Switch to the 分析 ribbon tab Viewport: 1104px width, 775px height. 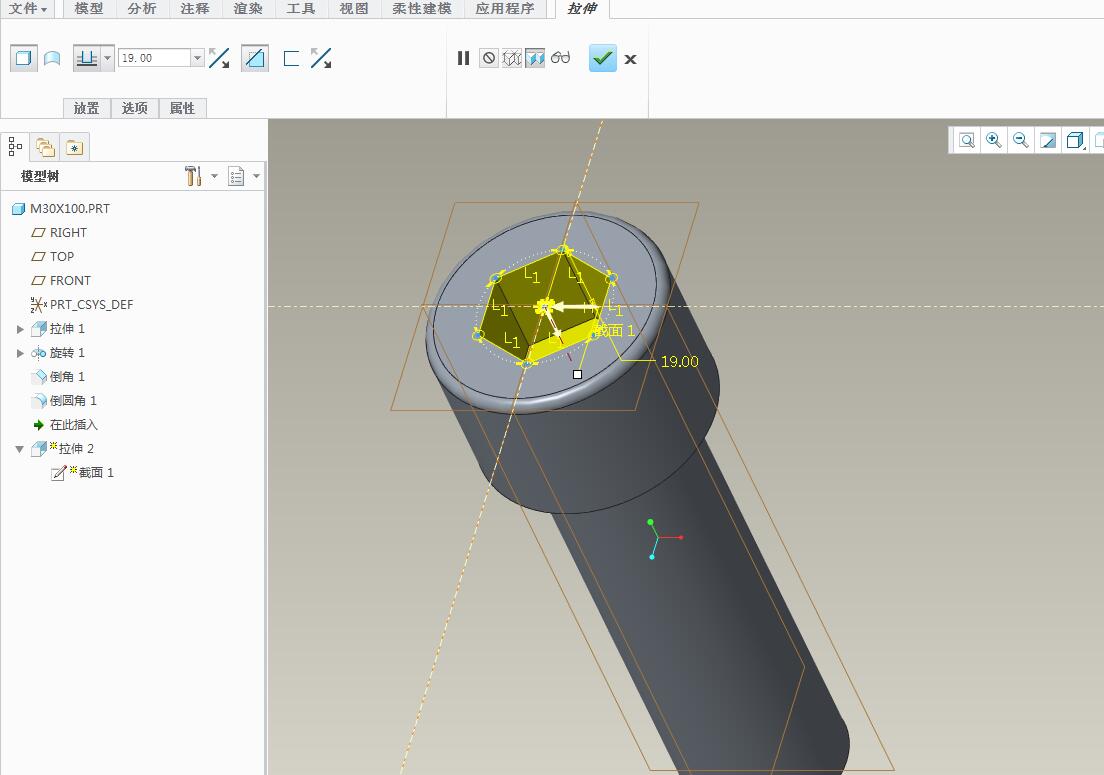click(142, 8)
